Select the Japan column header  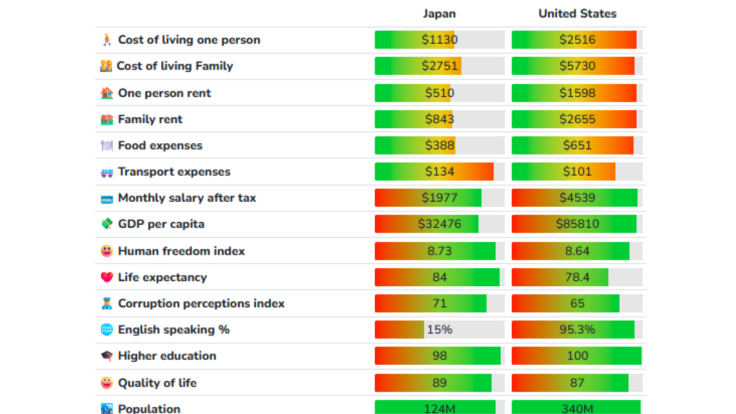[x=439, y=14]
